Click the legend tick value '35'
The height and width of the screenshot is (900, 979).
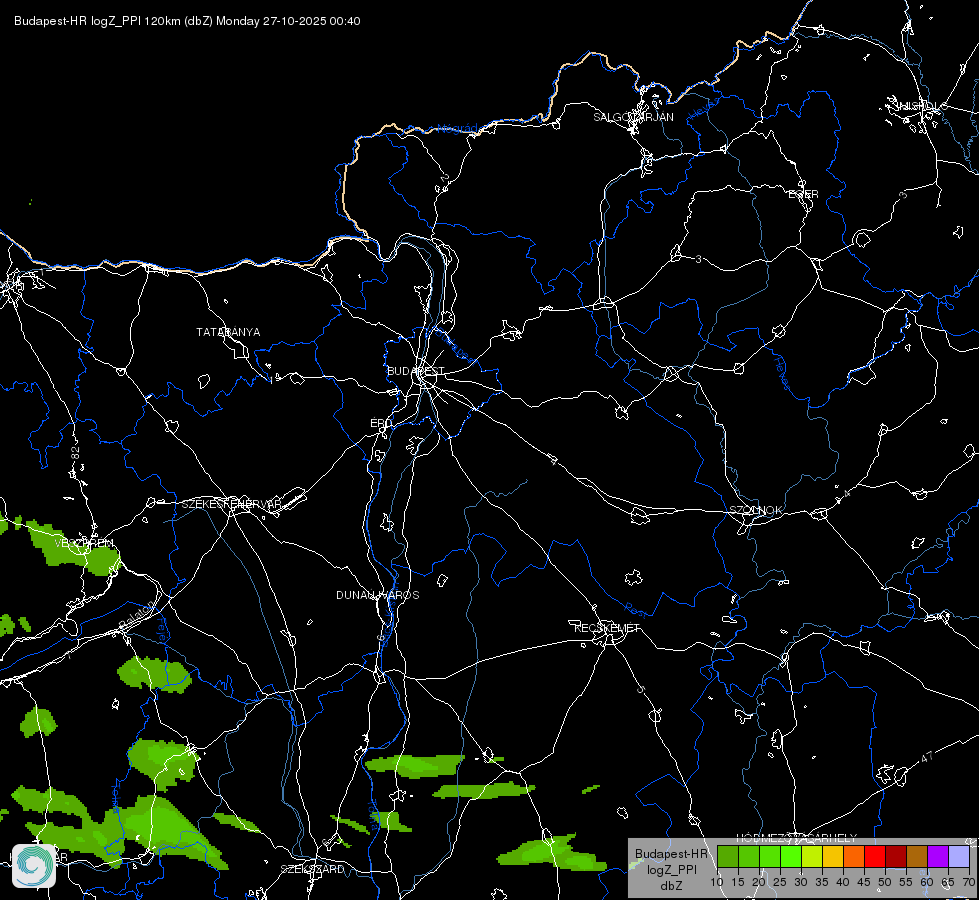click(x=822, y=883)
